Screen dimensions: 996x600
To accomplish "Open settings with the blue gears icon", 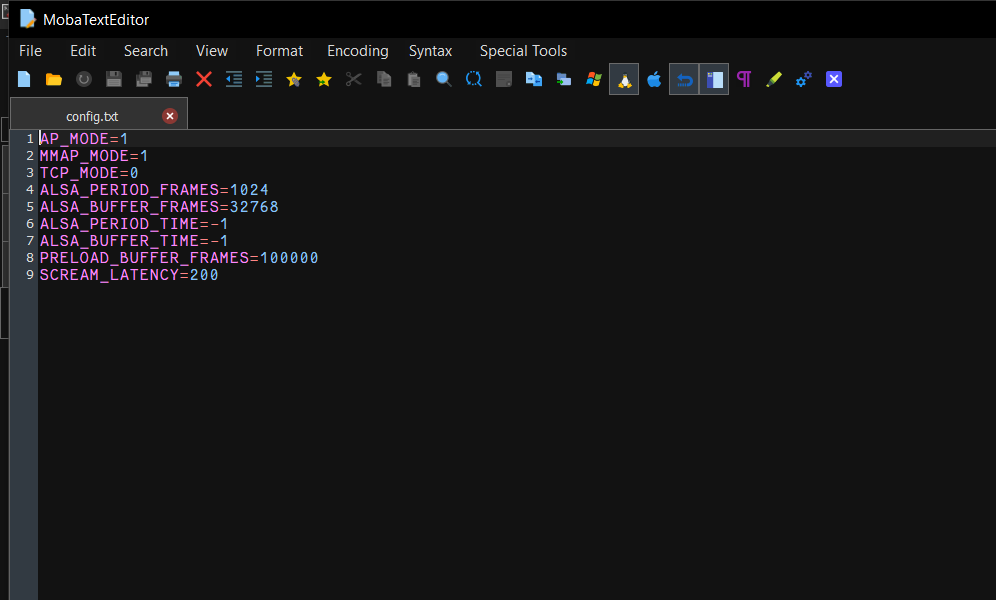I will pos(803,79).
